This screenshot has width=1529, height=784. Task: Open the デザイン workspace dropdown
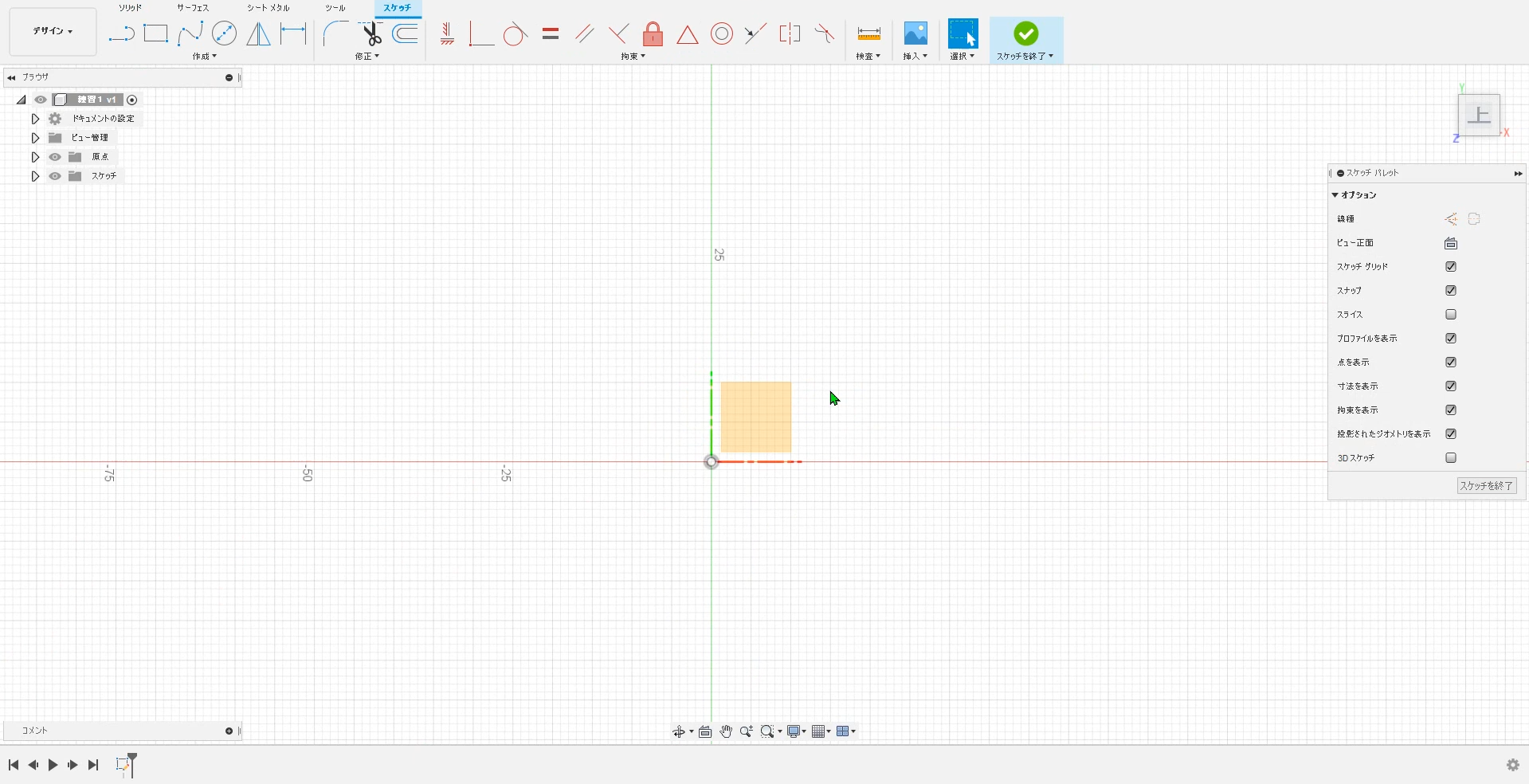tap(53, 31)
